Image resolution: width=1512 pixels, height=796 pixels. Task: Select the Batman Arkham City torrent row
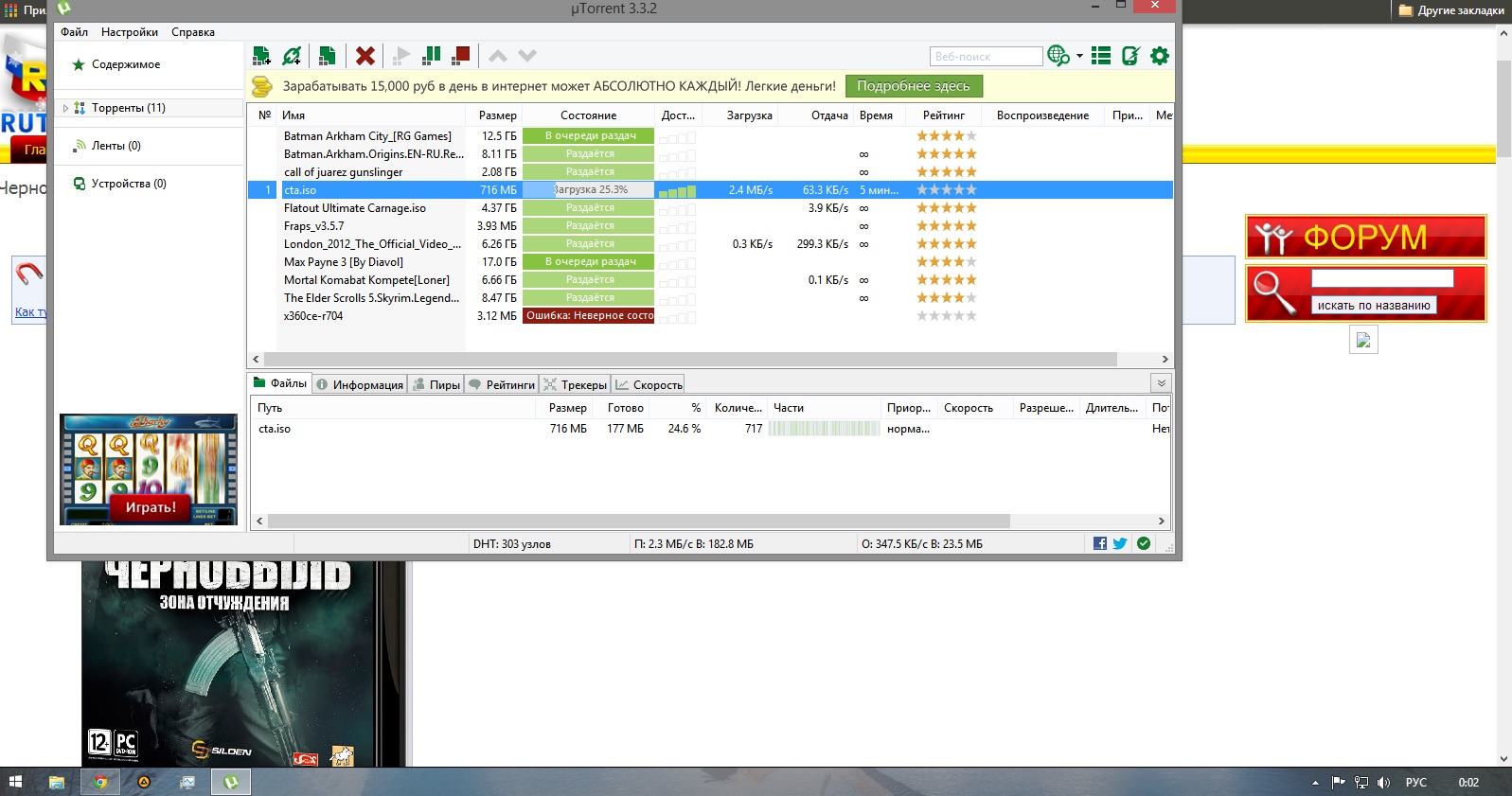(x=710, y=136)
